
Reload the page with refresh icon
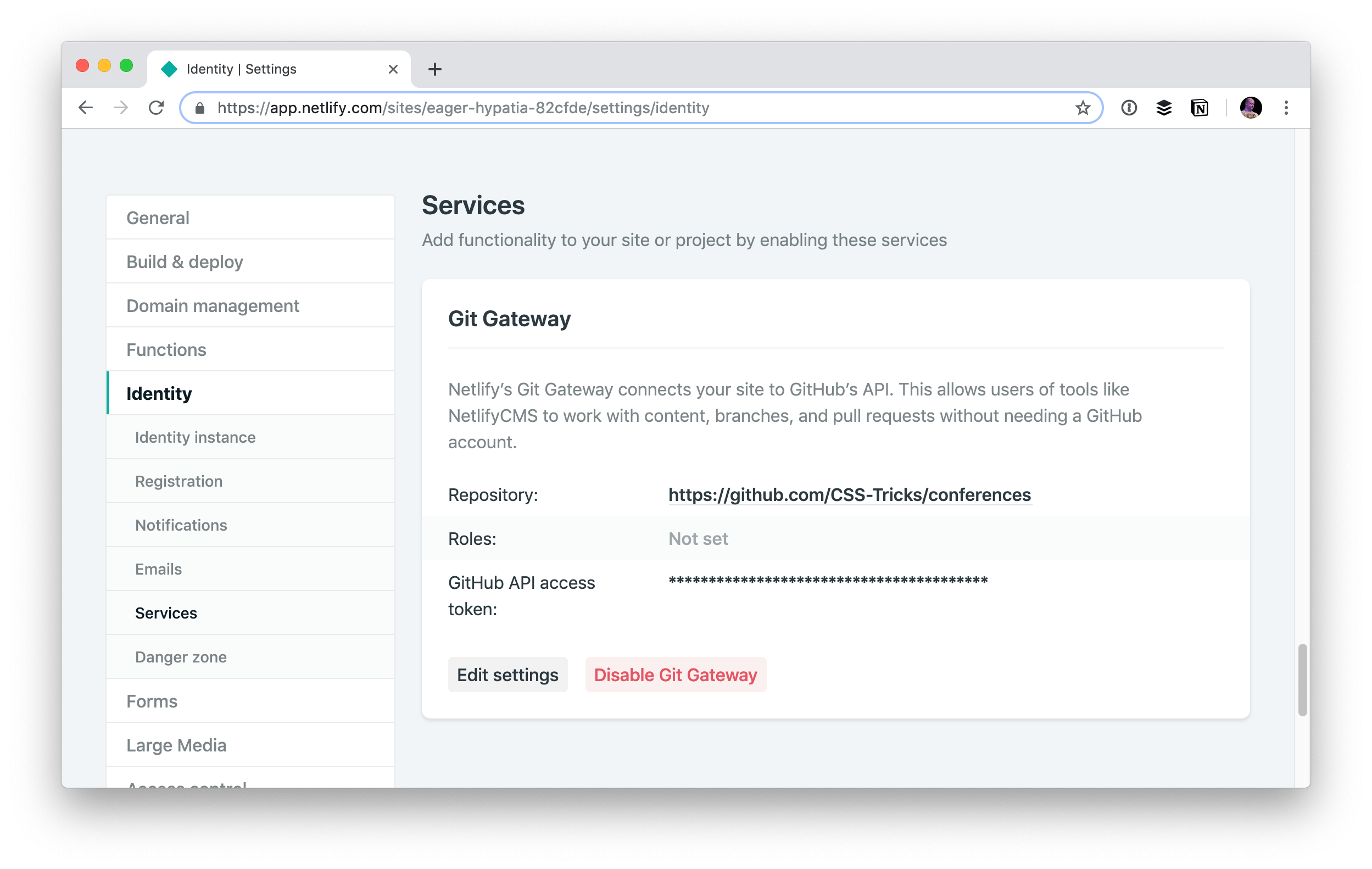click(x=156, y=108)
